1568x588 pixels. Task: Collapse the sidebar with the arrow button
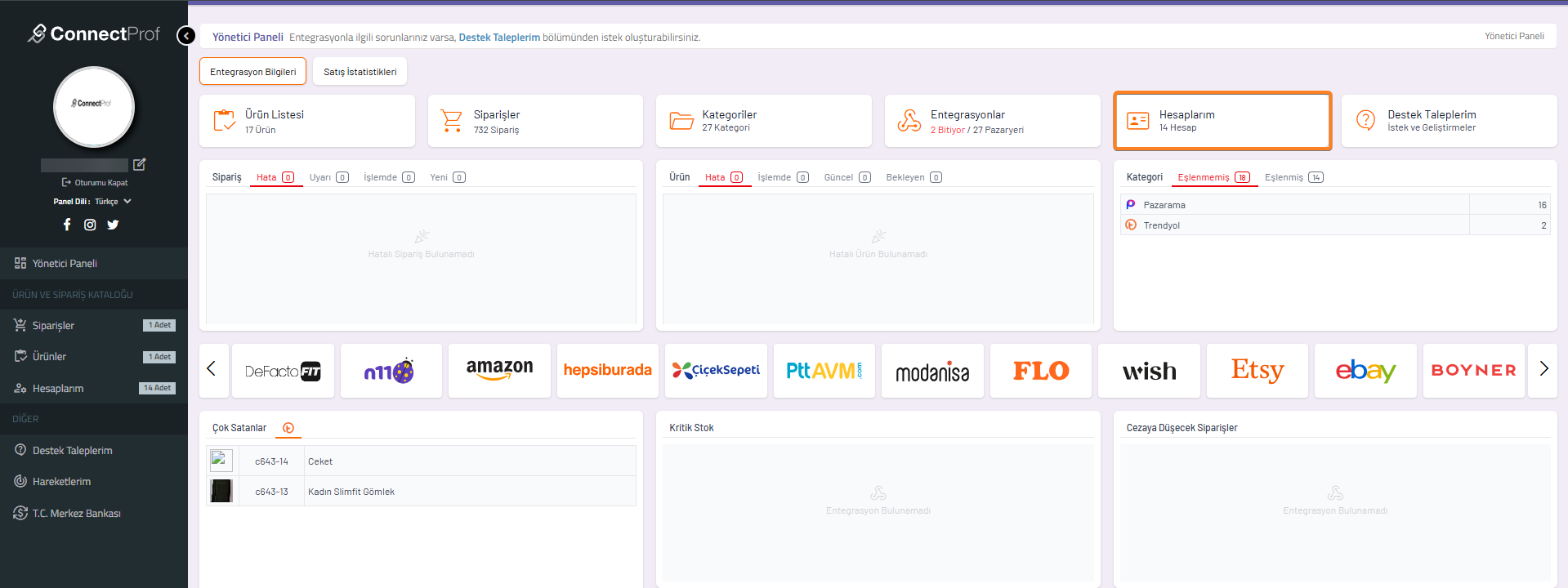186,36
